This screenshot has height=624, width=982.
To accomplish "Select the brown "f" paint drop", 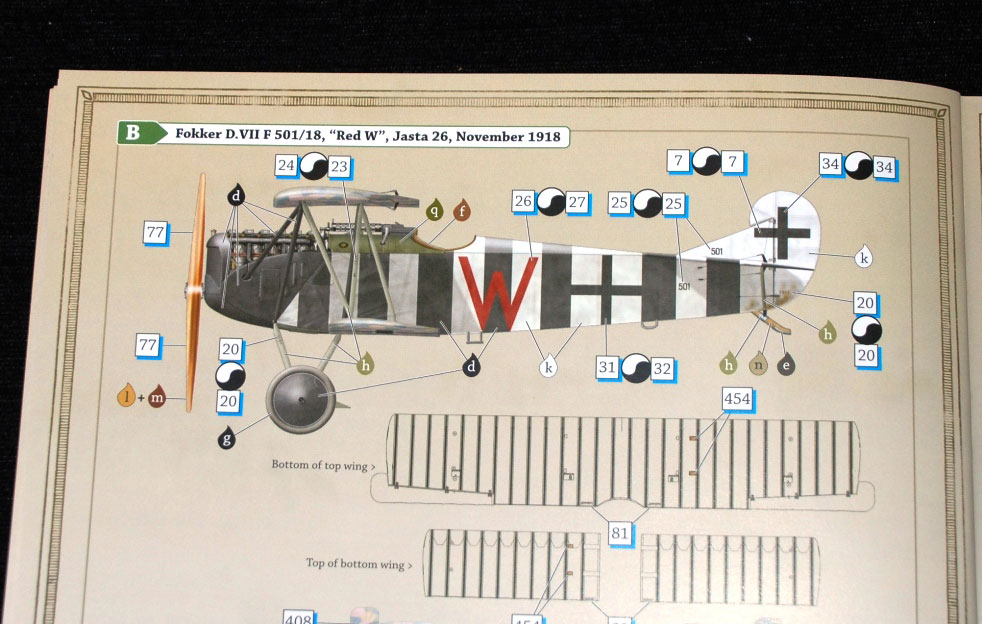I will tap(461, 211).
